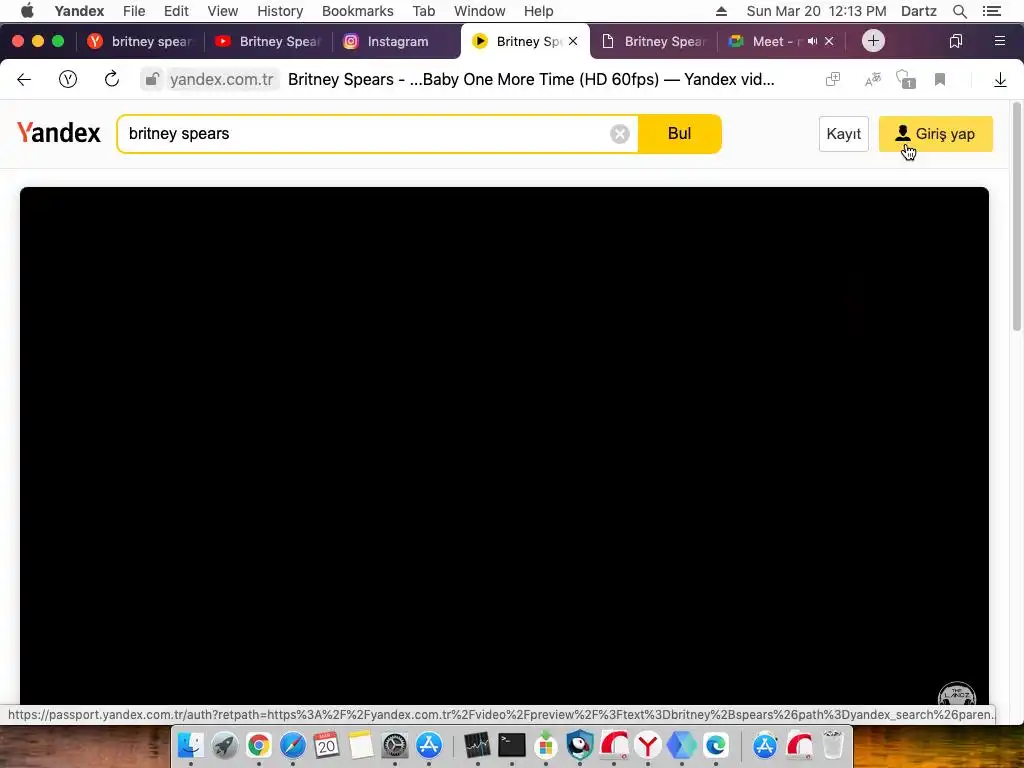Open Google Chrome from the dock
Screen dimensions: 1024x768
[x=259, y=745]
